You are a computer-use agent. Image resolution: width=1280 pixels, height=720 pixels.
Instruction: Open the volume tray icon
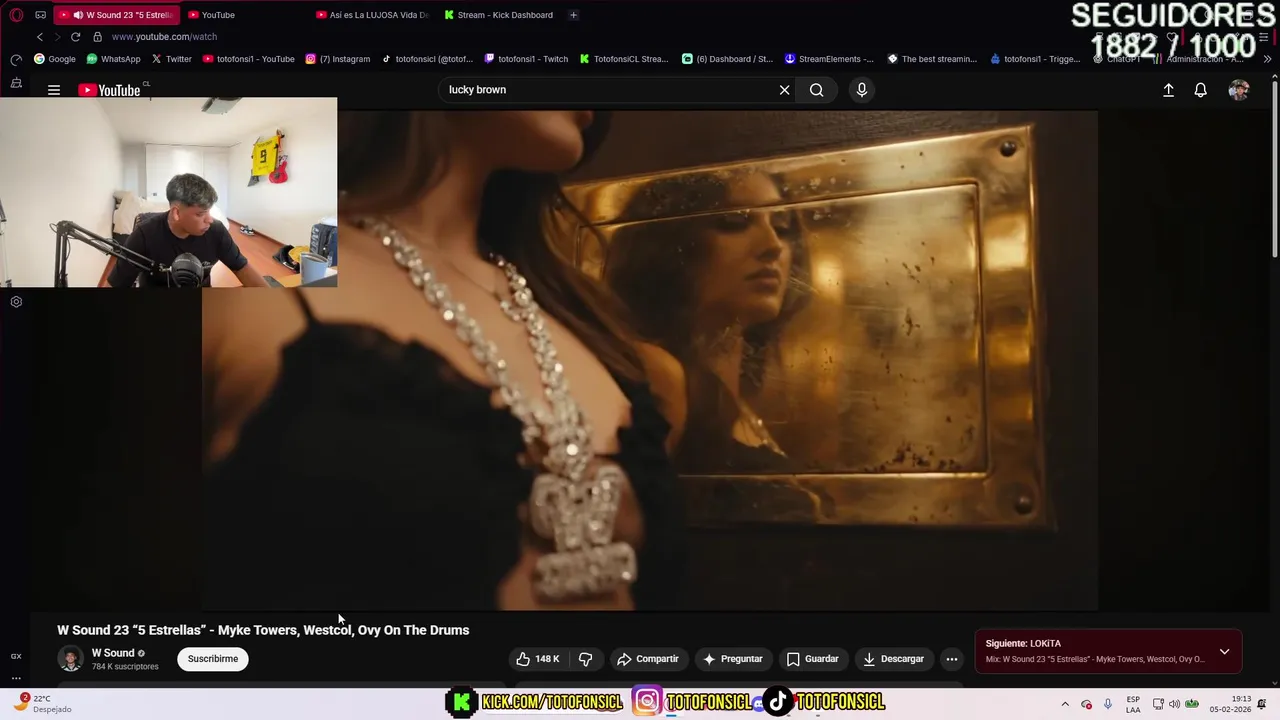coord(1174,704)
